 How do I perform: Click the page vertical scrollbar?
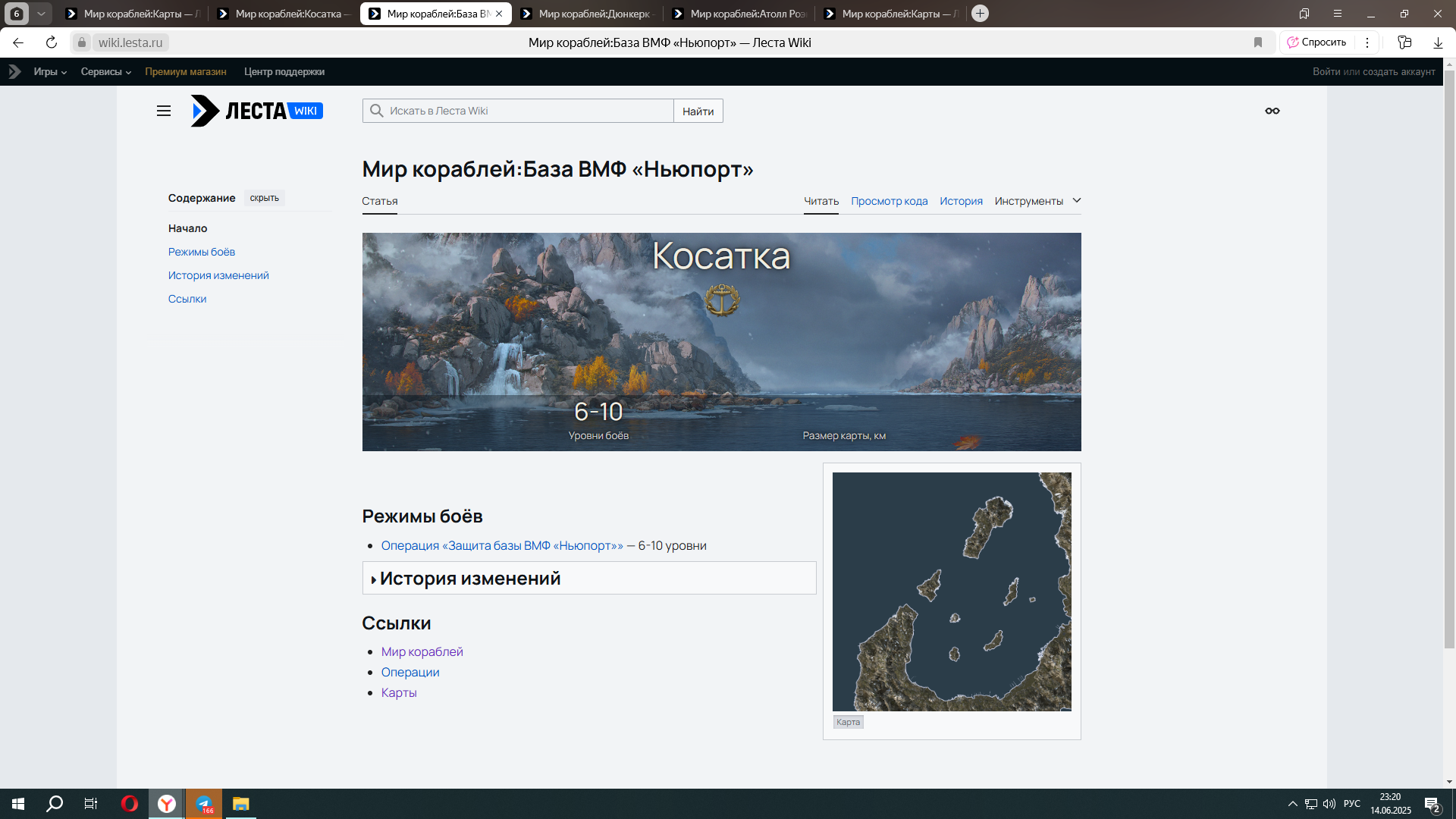coord(1449,360)
